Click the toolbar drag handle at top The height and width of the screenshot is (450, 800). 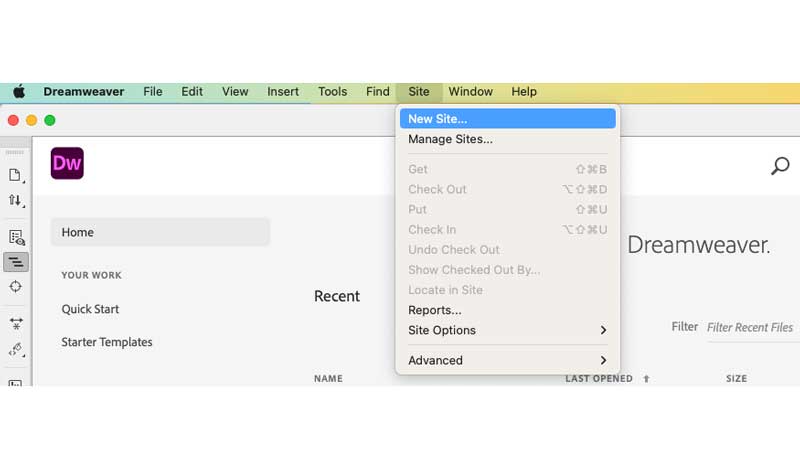[15, 152]
